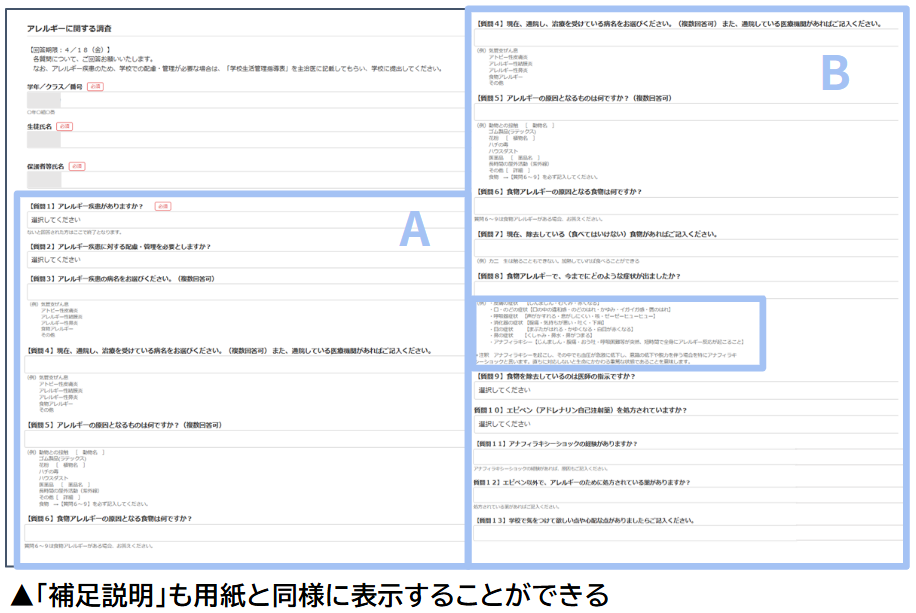
Task: Click the 質問4 field in panel B
Action: pos(686,37)
